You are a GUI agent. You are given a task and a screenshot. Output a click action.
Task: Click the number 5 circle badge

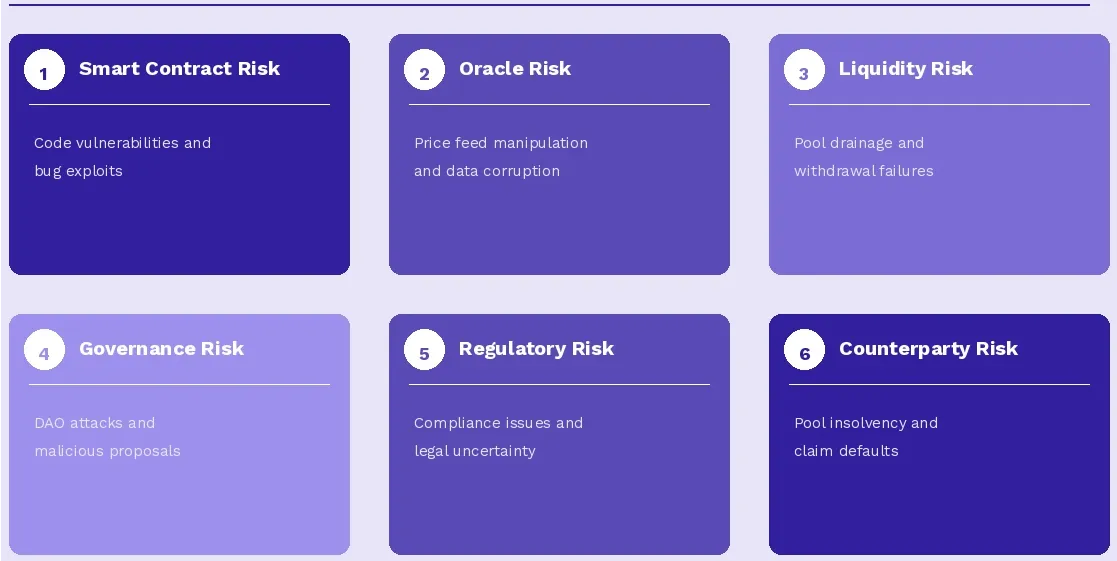point(424,350)
